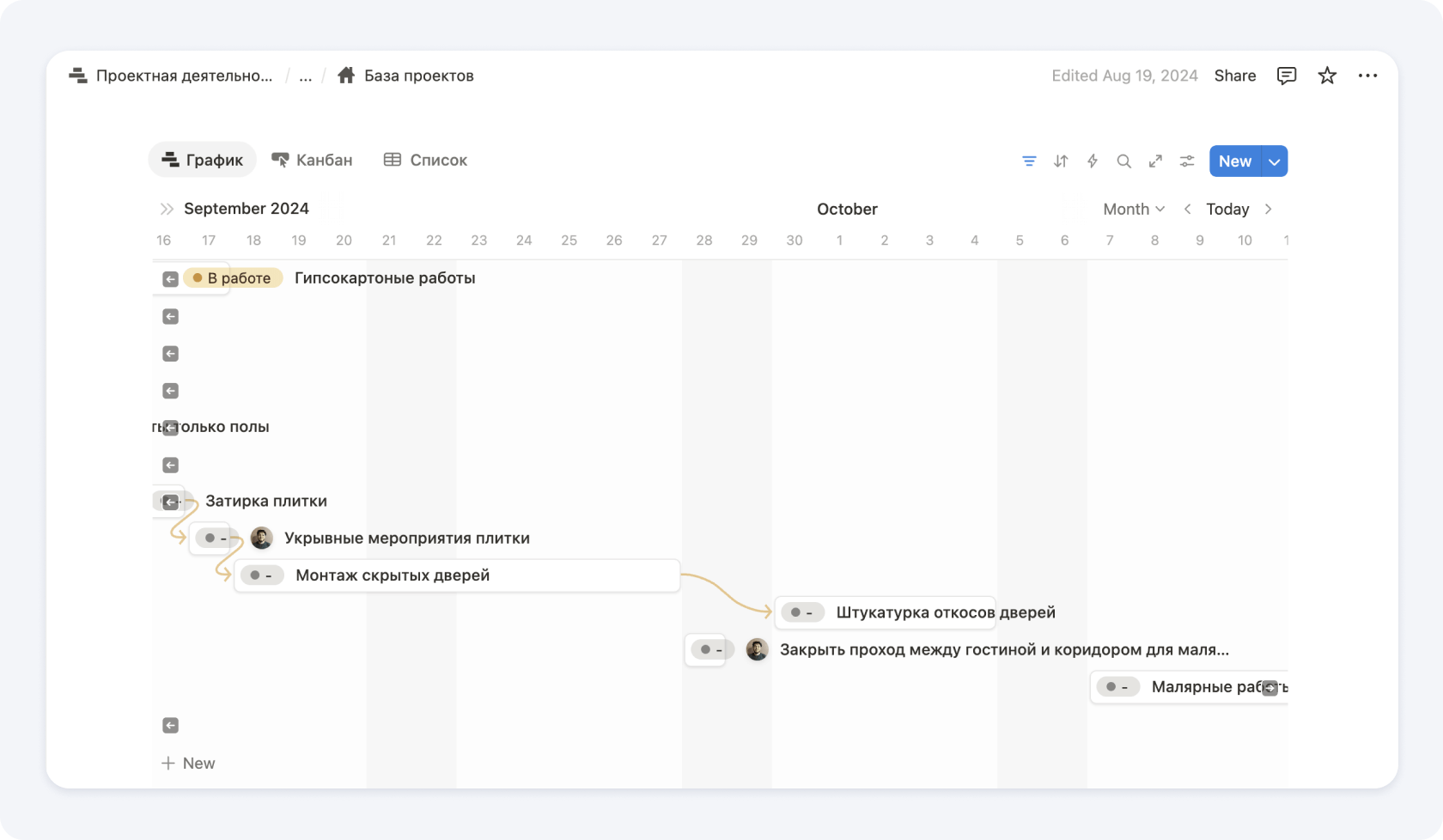The image size is (1443, 840).
Task: Open dropdown arrow beside New button
Action: click(1275, 161)
